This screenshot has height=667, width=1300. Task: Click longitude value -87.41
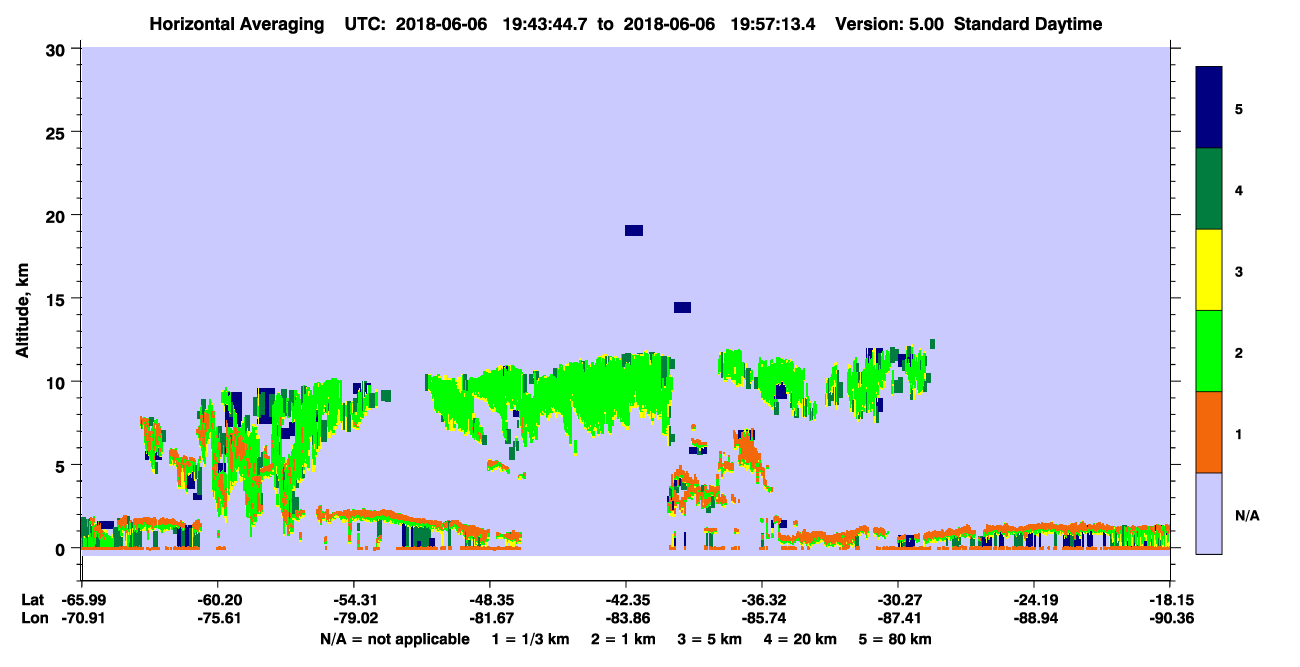click(x=898, y=618)
